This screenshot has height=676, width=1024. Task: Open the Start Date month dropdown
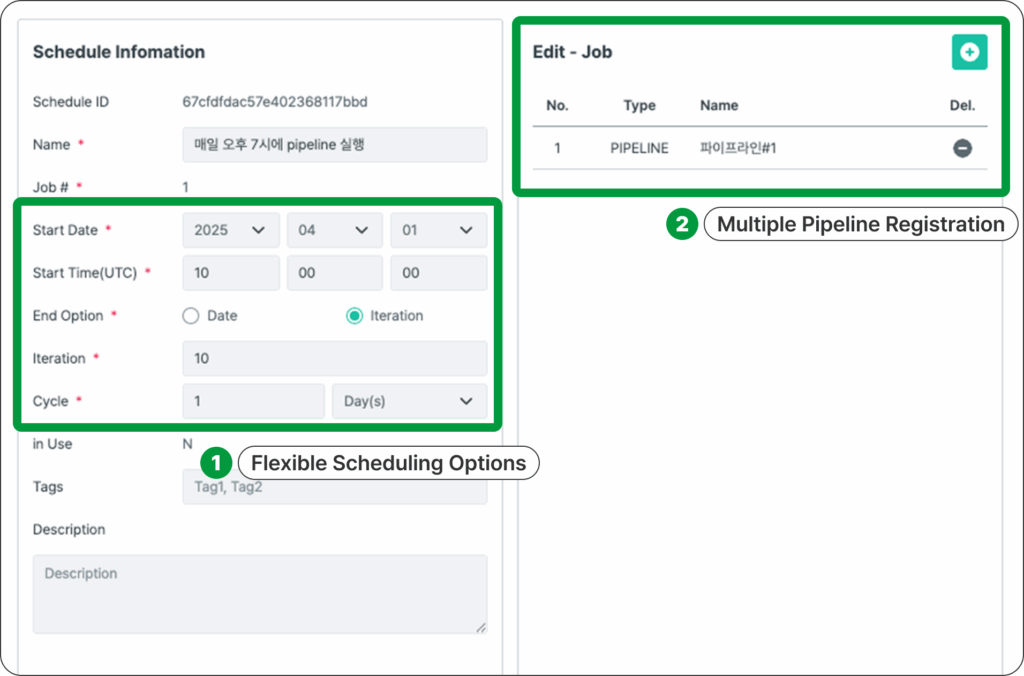point(334,230)
